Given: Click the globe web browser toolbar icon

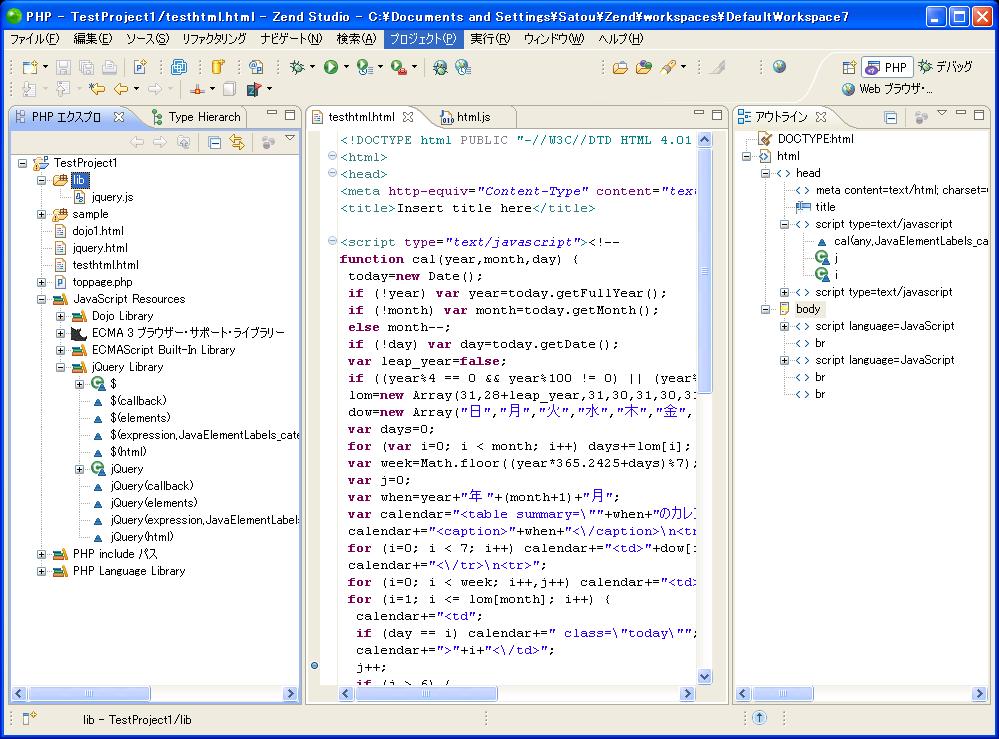Looking at the screenshot, I should (x=779, y=67).
